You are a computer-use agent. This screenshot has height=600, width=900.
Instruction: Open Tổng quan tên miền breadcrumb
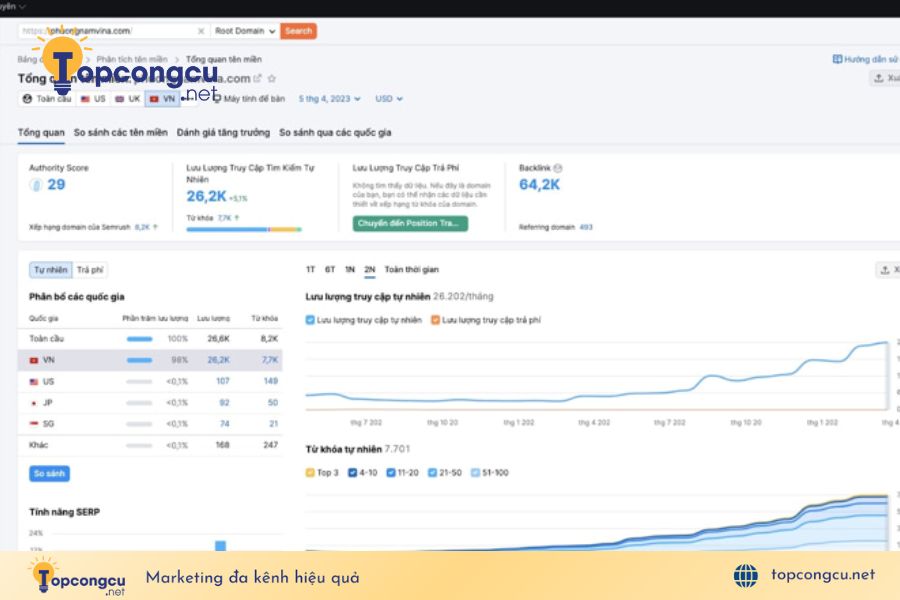click(223, 59)
